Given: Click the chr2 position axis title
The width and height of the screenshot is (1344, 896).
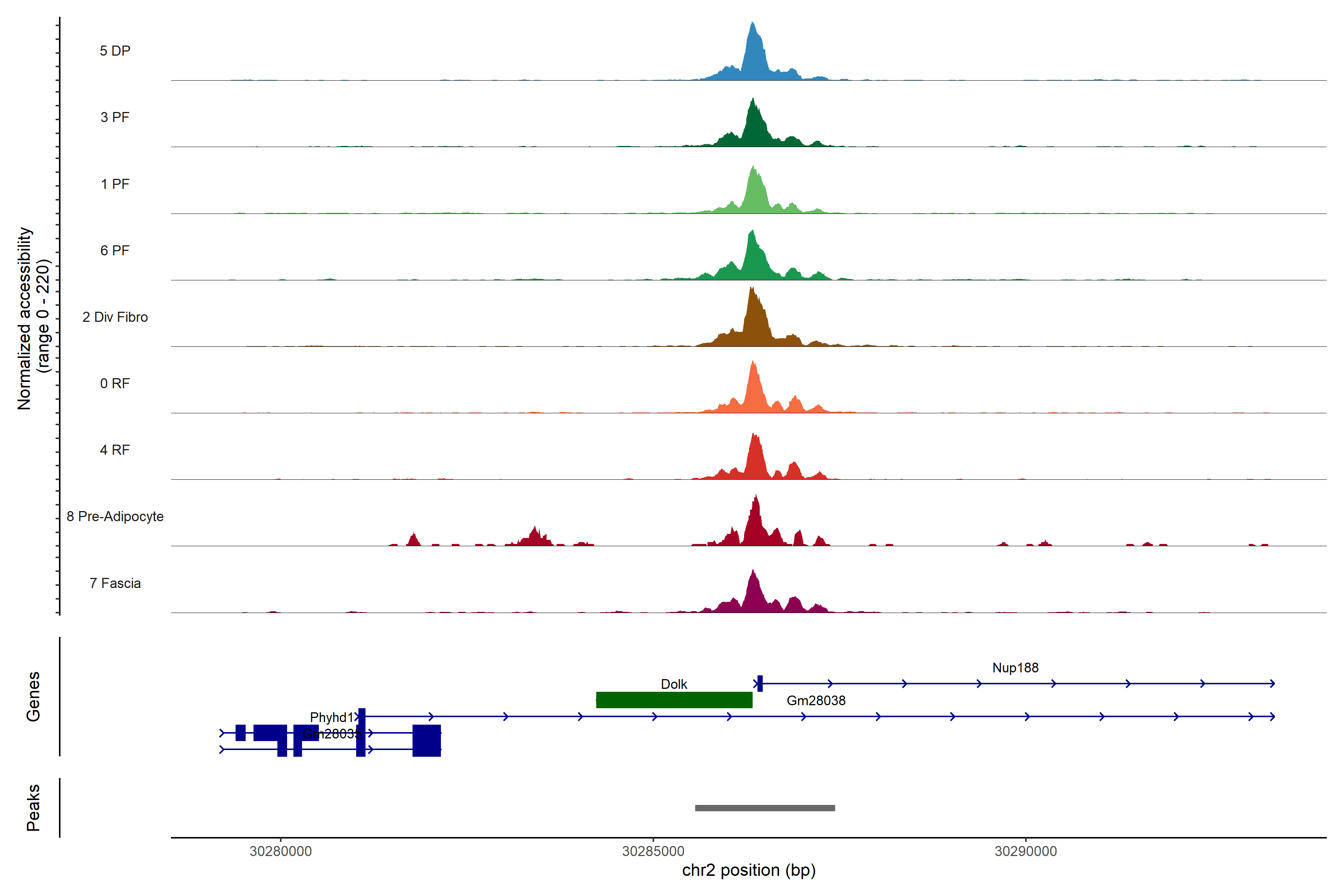Looking at the screenshot, I should pyautogui.click(x=749, y=870).
